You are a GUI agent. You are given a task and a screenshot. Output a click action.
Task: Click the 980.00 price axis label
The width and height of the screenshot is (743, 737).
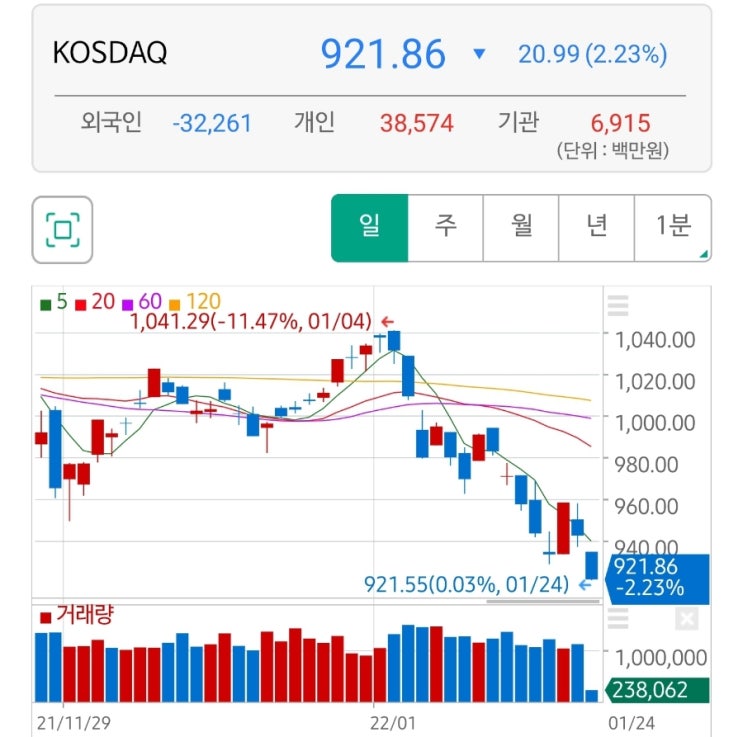[x=646, y=464]
